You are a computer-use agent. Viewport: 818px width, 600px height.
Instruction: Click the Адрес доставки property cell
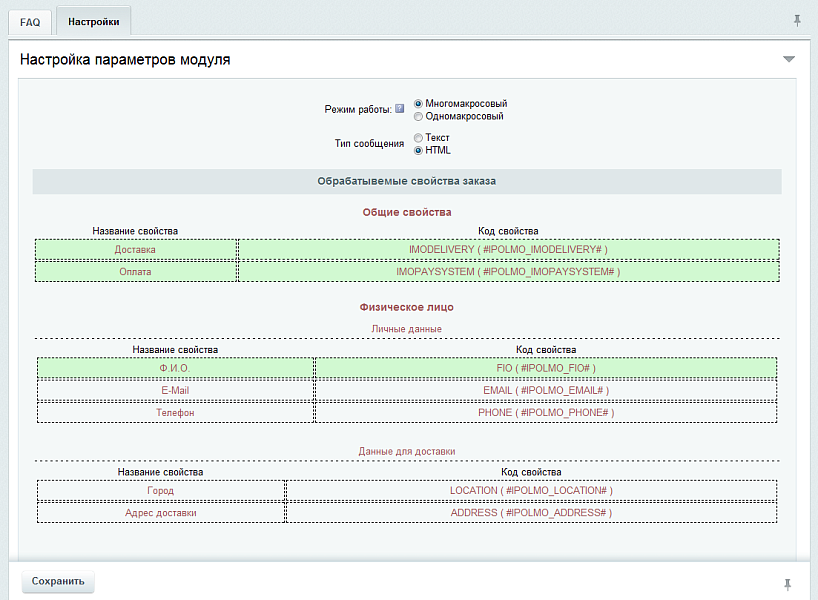coord(161,512)
